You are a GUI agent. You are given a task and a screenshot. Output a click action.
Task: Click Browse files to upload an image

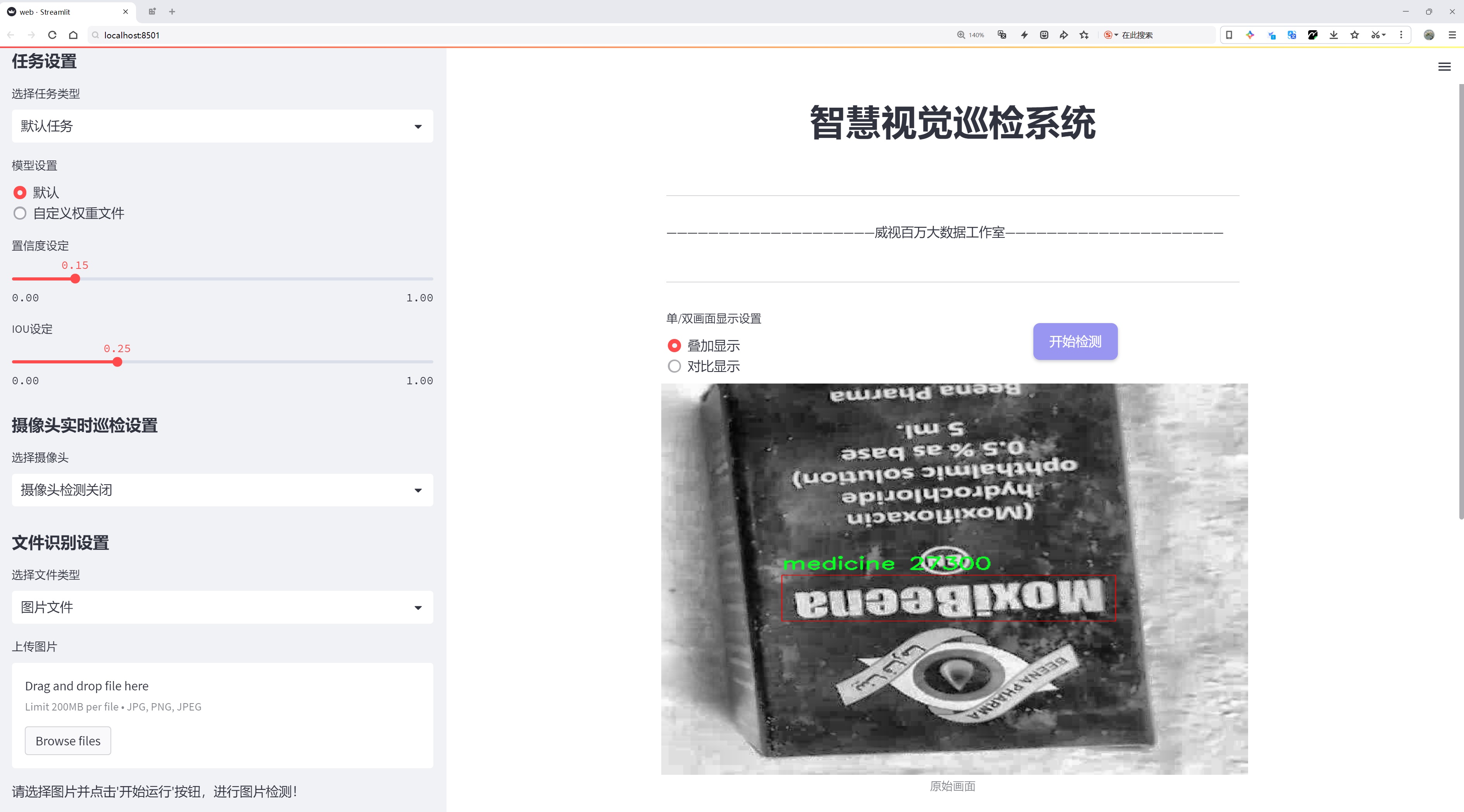[x=67, y=740]
